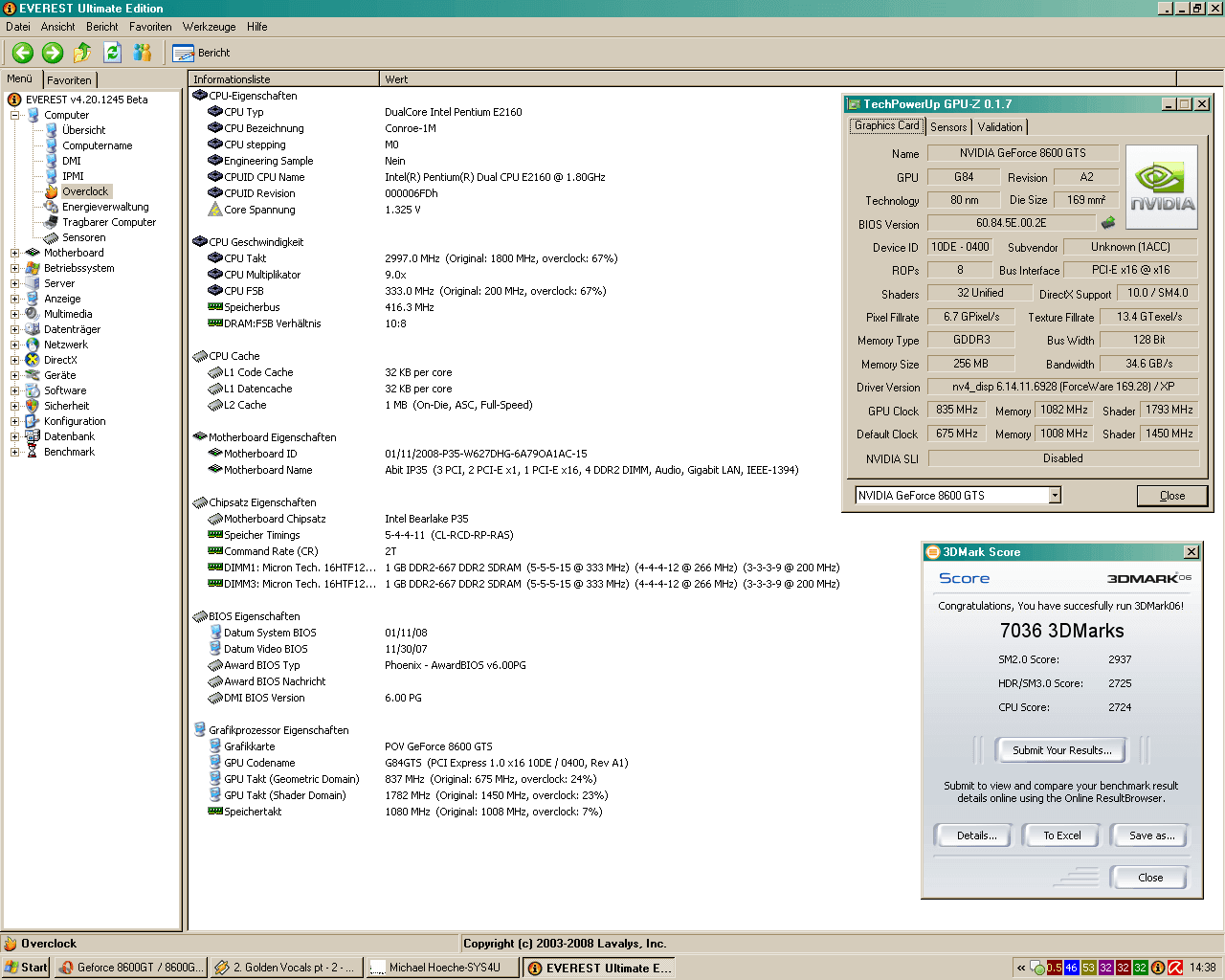
Task: Export 3DMark score To Excel
Action: (1062, 835)
